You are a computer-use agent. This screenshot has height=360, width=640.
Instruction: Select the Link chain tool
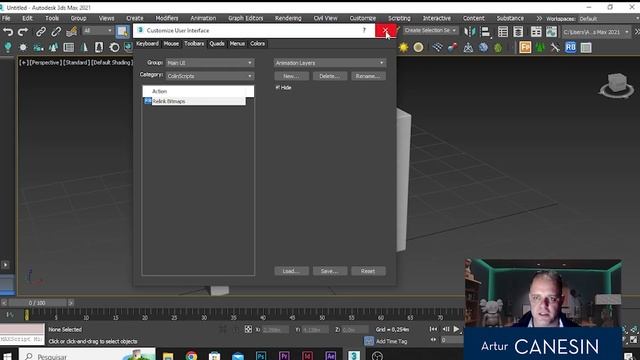pos(40,31)
